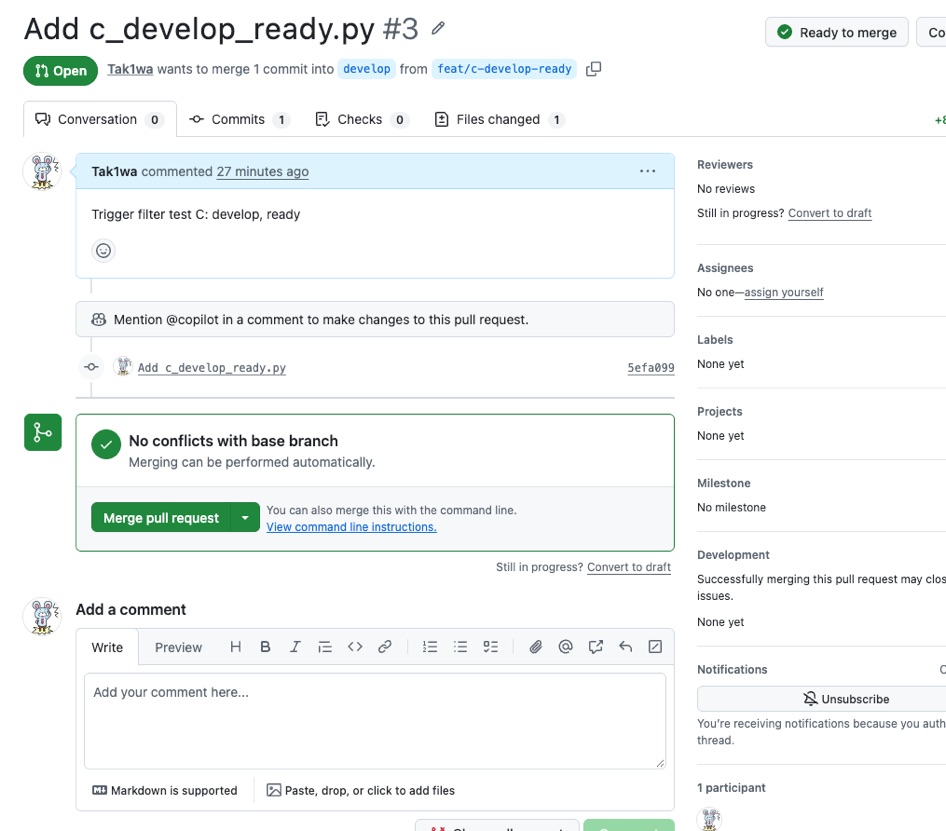Open the Commits tab
This screenshot has height=831, width=946.
239,119
